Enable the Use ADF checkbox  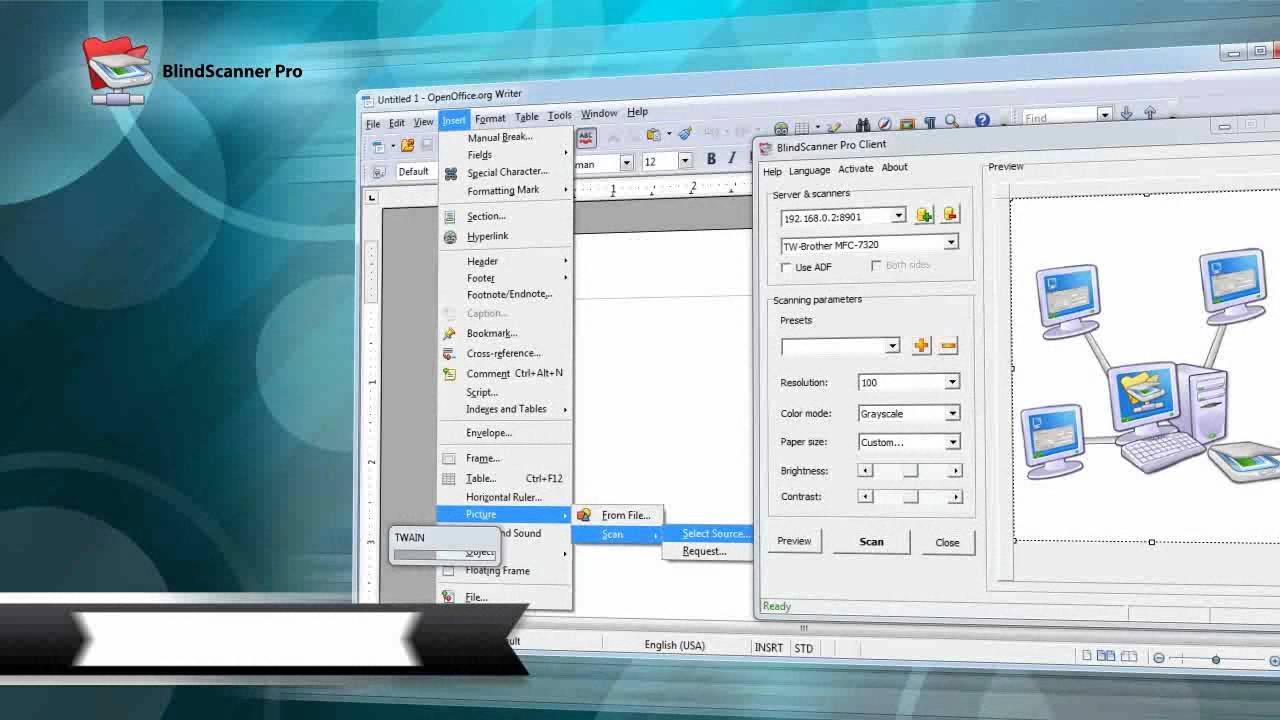click(786, 267)
